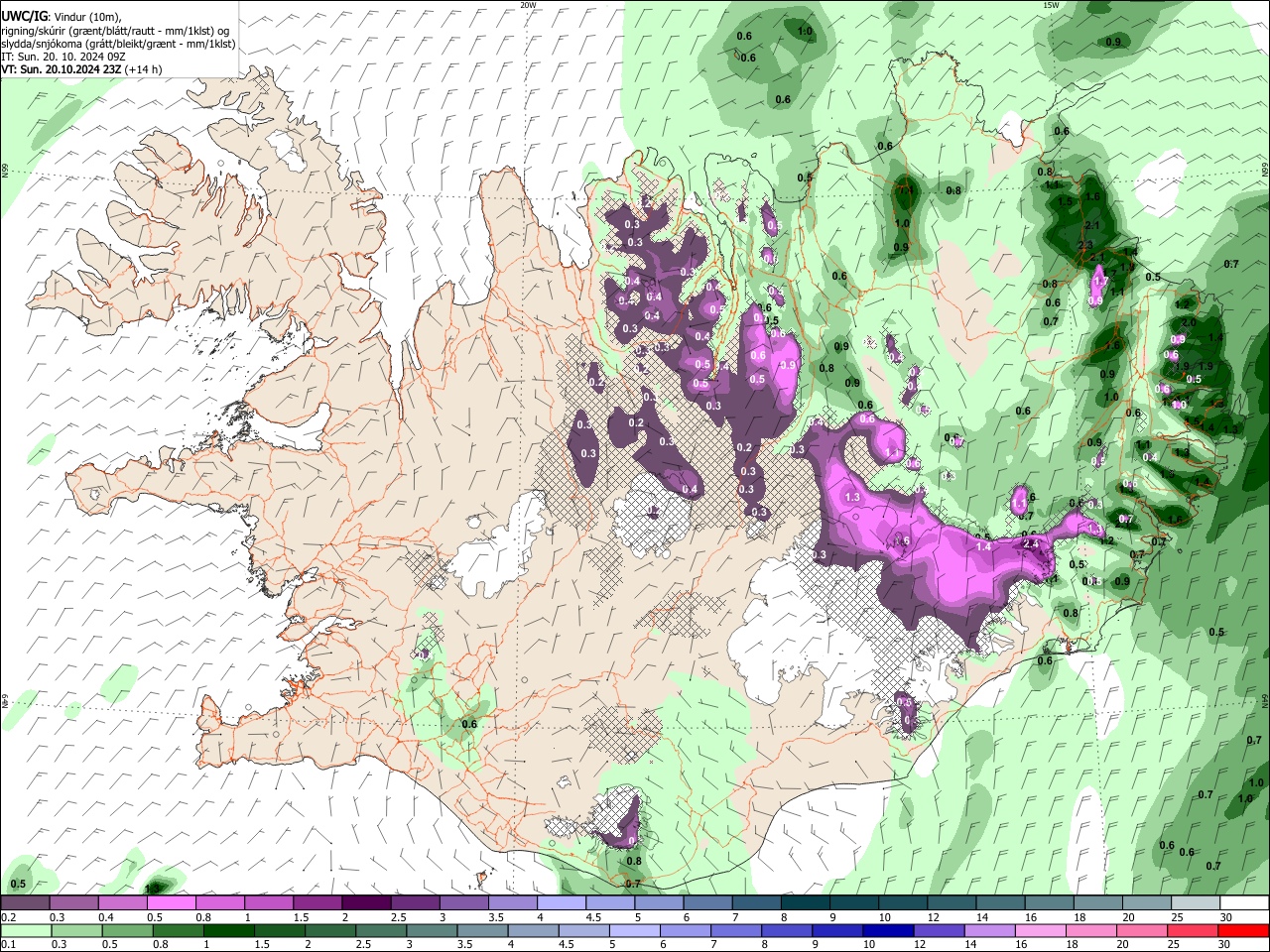The height and width of the screenshot is (952, 1270).
Task: Click the 7 blue rain-scale swatch
Action: pyautogui.click(x=736, y=931)
